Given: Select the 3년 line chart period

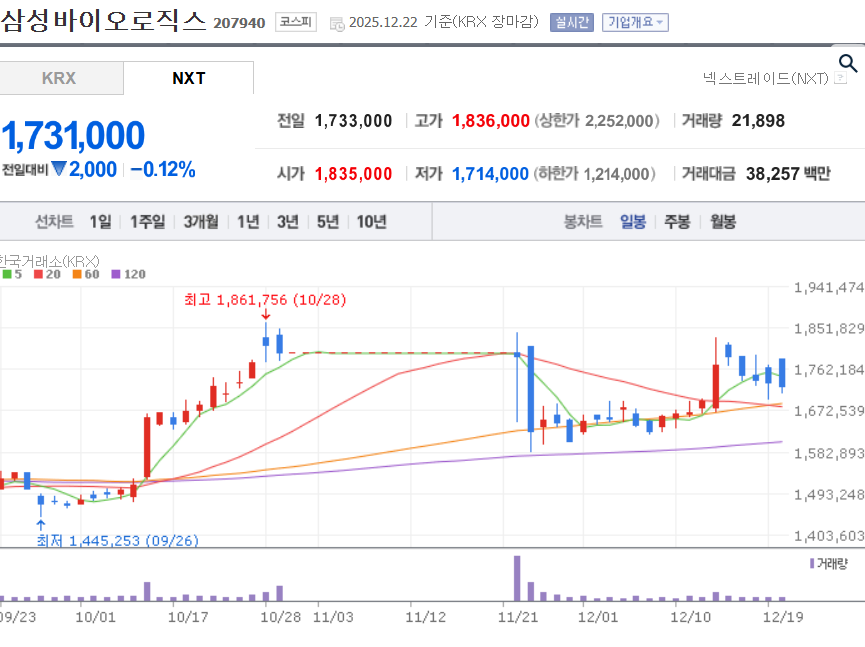Looking at the screenshot, I should tap(288, 222).
